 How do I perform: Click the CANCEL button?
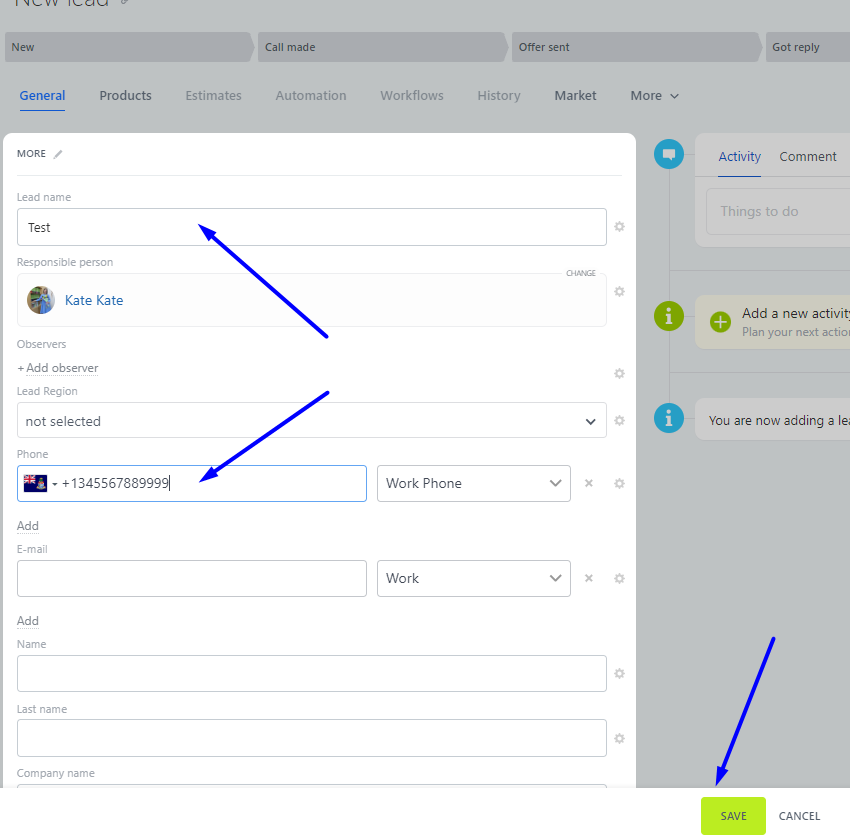coord(799,816)
